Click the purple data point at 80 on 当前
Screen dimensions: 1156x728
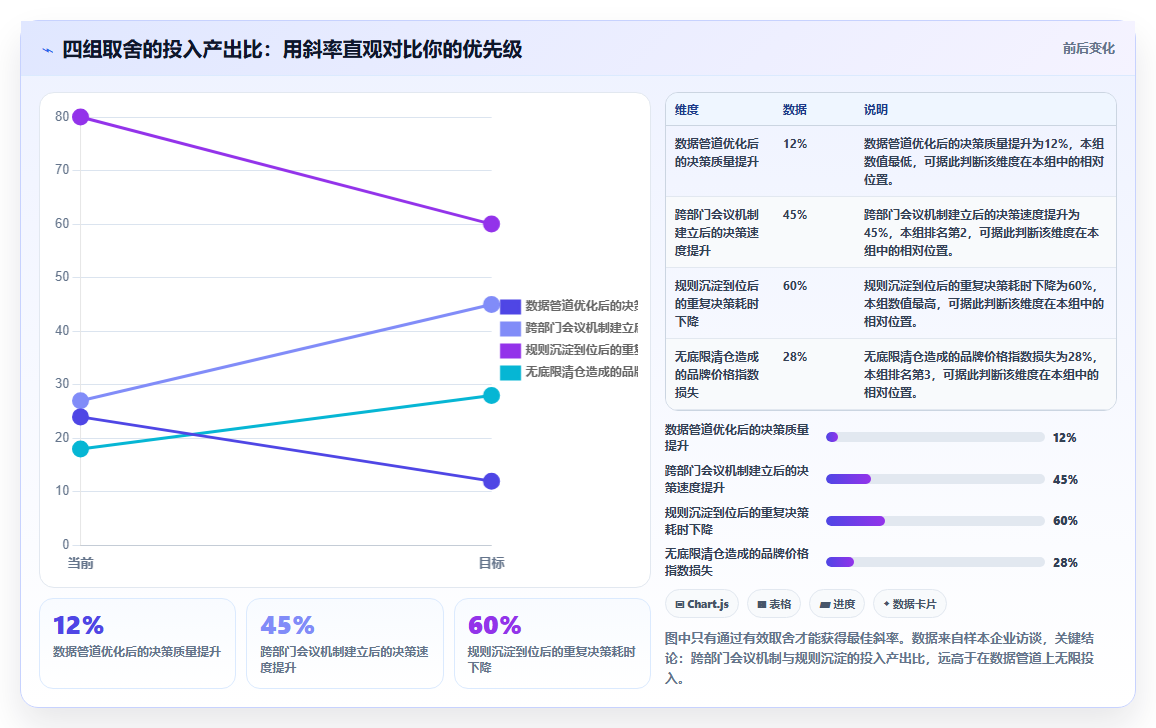(x=81, y=117)
